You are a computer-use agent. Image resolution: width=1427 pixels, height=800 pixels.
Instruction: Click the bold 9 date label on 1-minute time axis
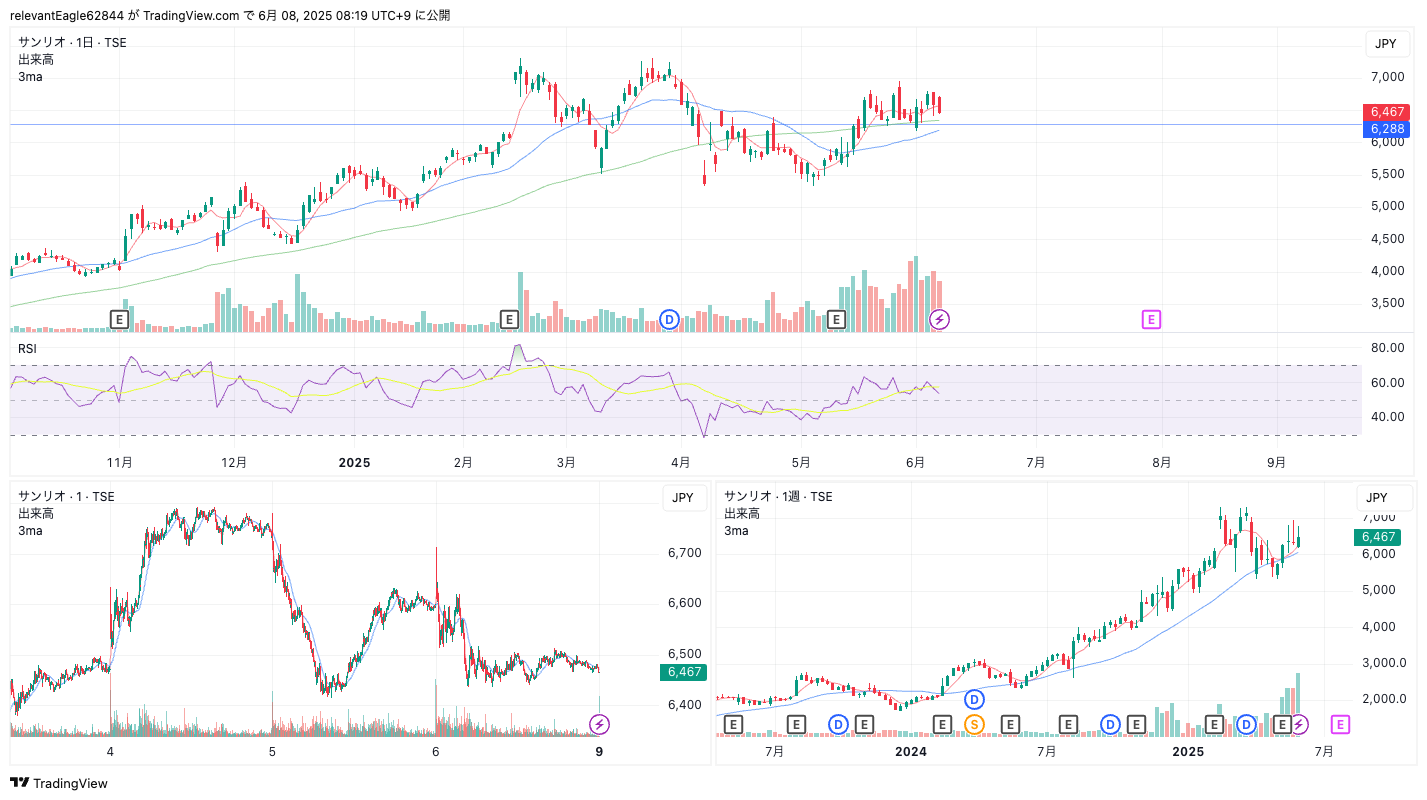599,751
